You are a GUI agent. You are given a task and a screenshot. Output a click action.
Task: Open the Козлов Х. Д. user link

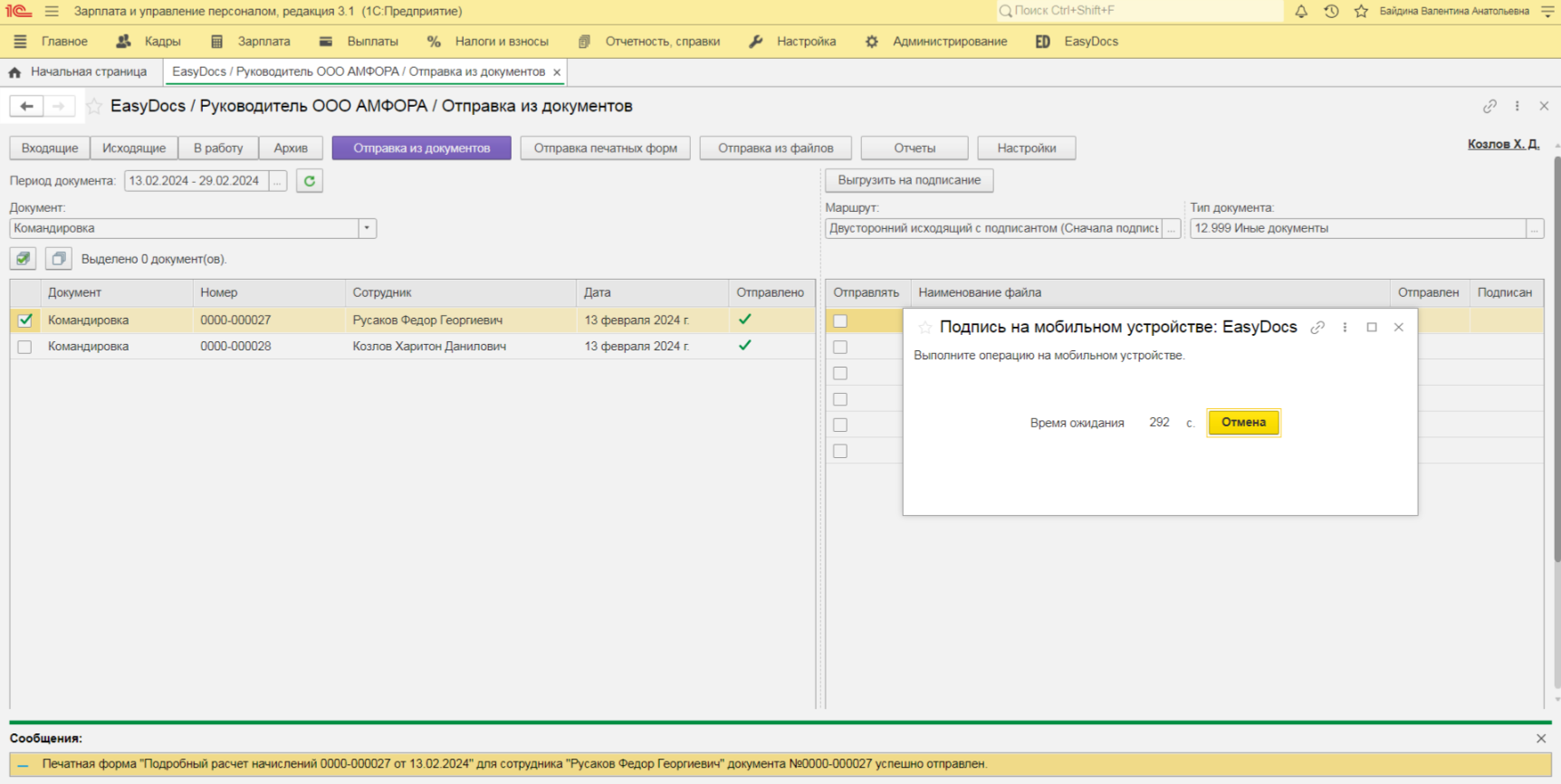click(x=1503, y=144)
